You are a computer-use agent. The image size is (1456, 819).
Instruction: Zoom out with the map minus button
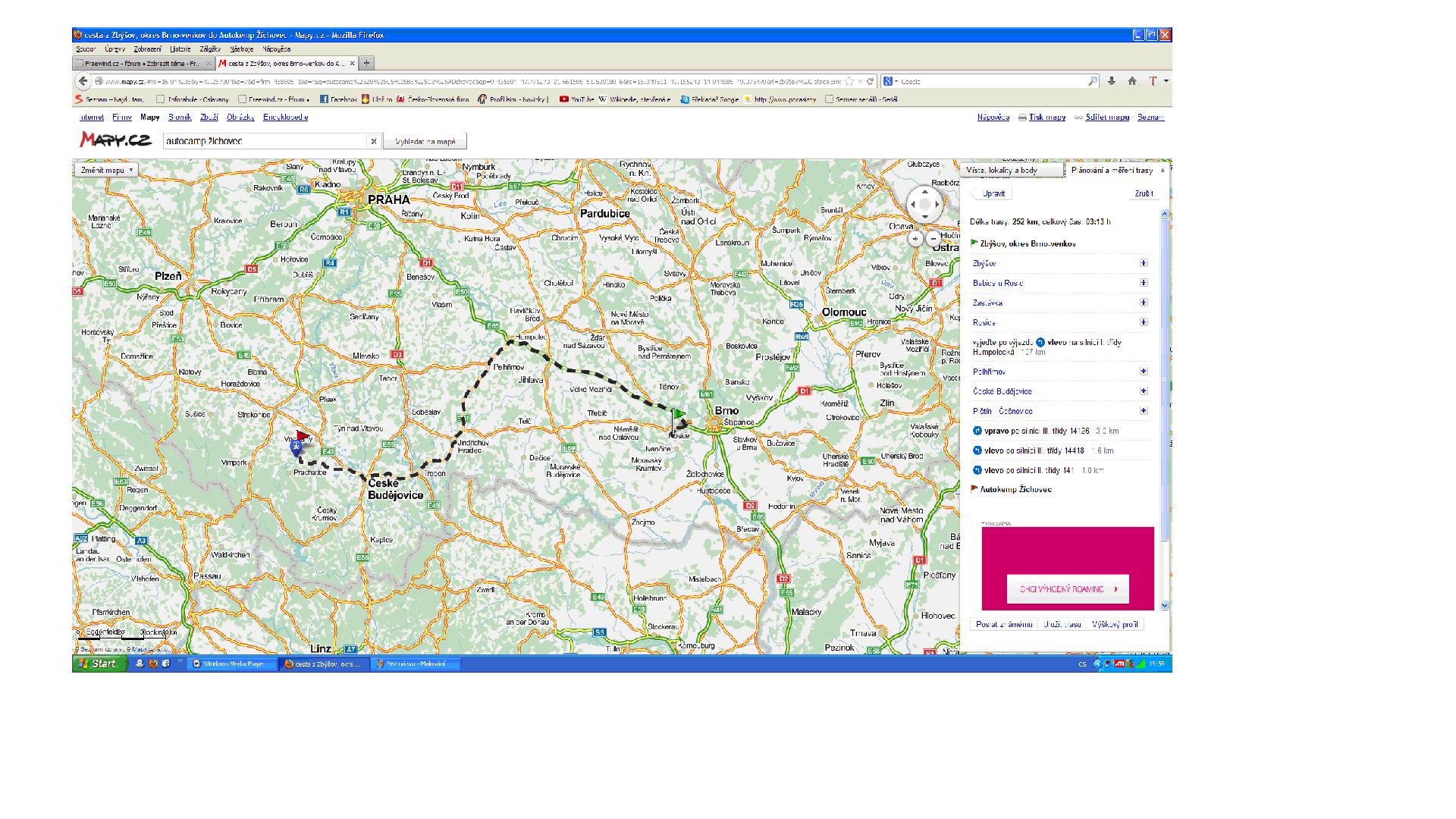pos(934,238)
